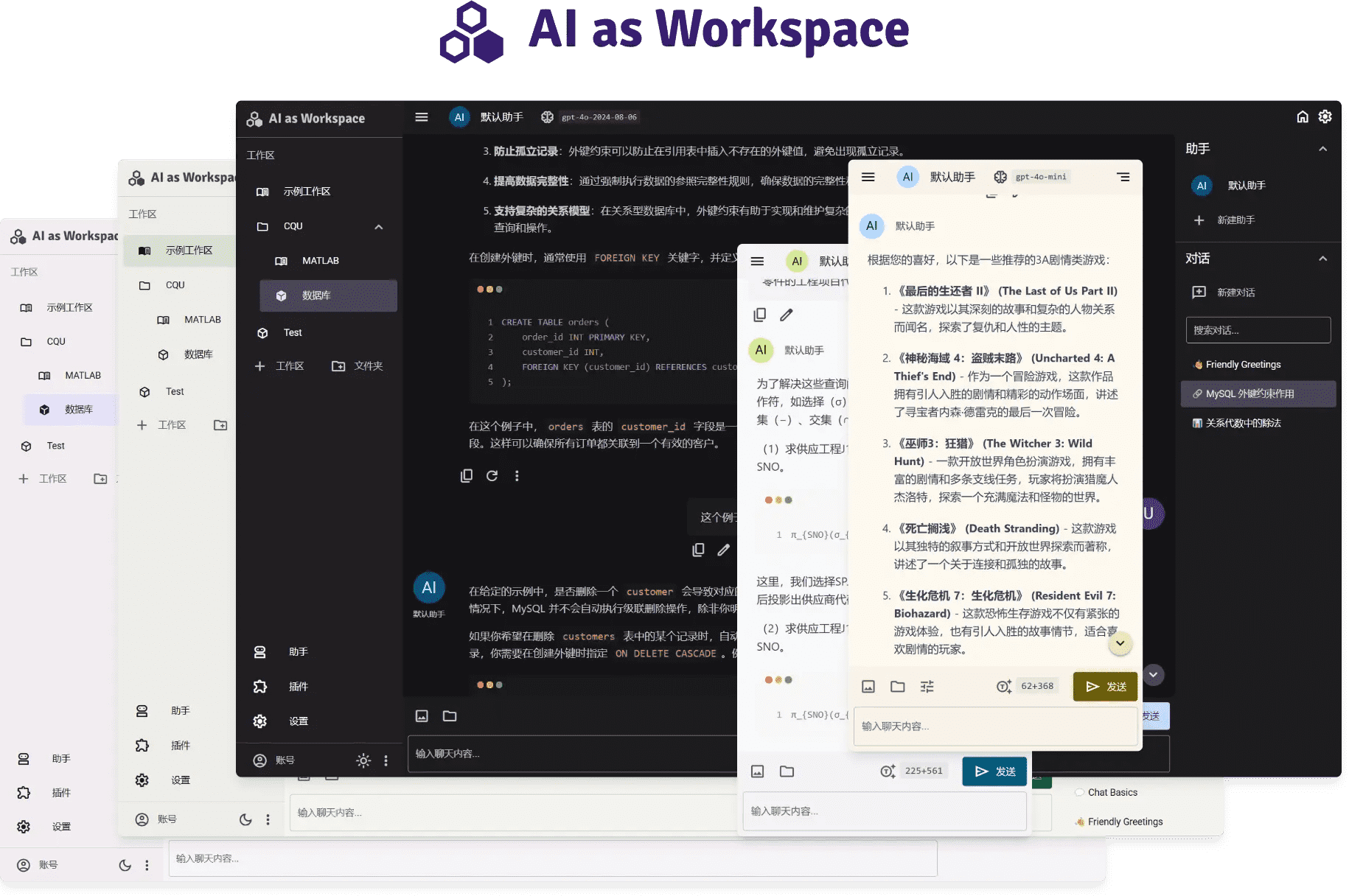Click round scroll-to-bottom button in dark chat
1349x896 pixels.
coord(1154,674)
